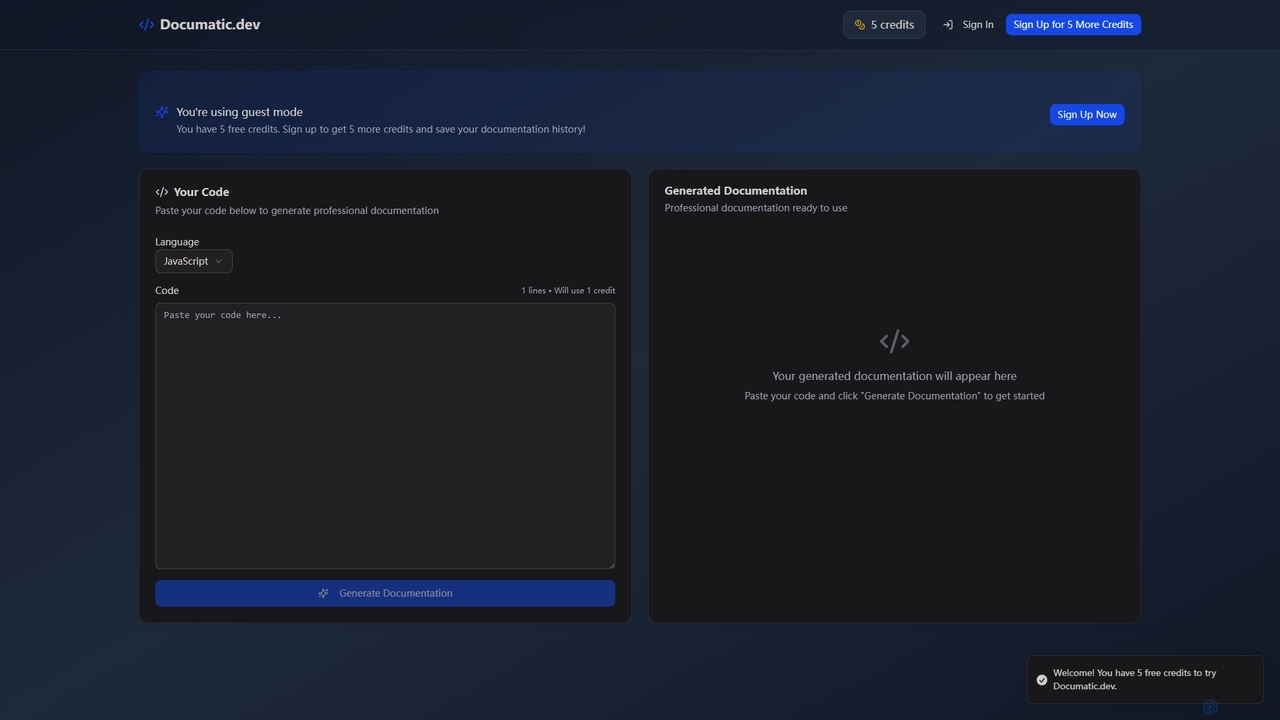This screenshot has width=1280, height=720.
Task: Click the chevron in the language selector
Action: click(219, 261)
